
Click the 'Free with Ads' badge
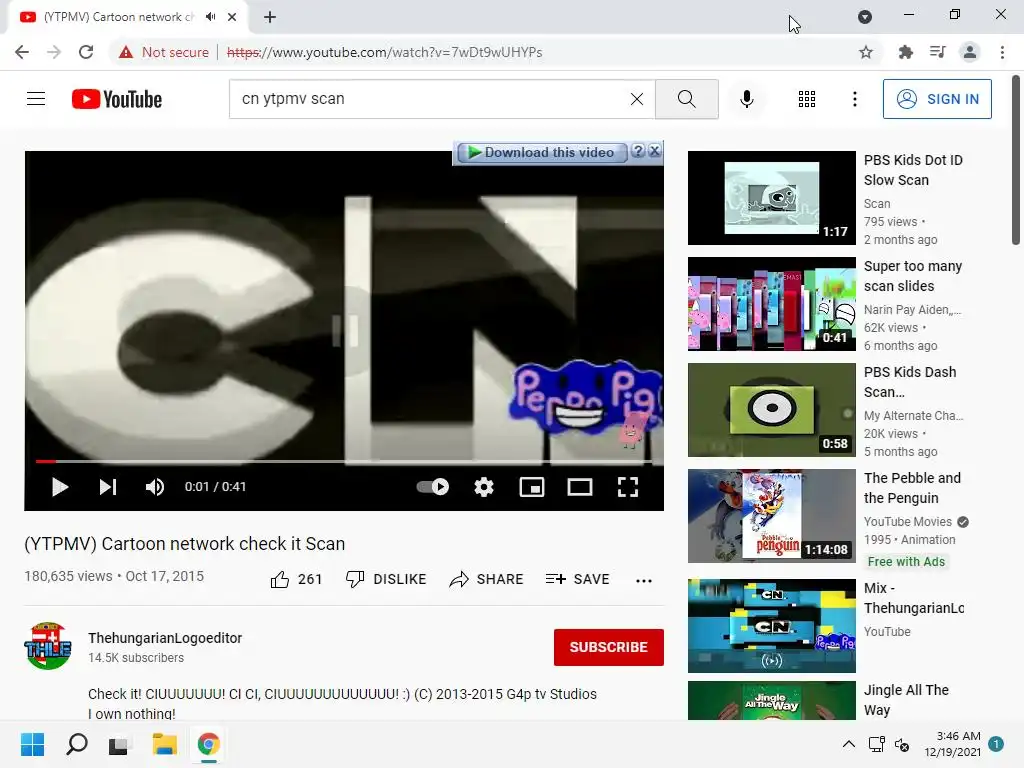[x=906, y=562]
